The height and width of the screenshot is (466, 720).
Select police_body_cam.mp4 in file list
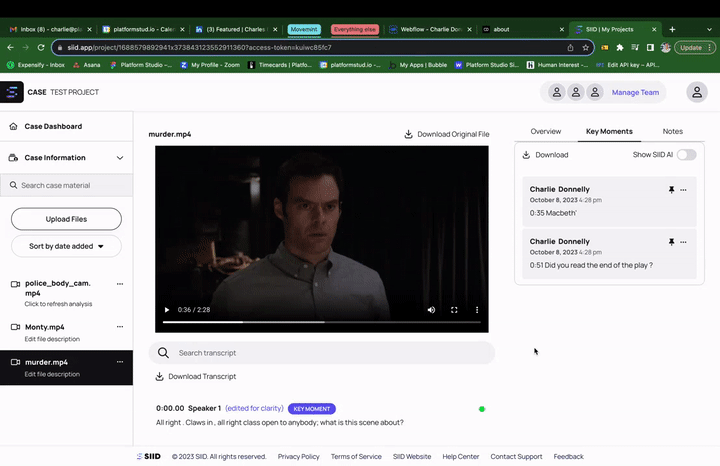(57, 288)
